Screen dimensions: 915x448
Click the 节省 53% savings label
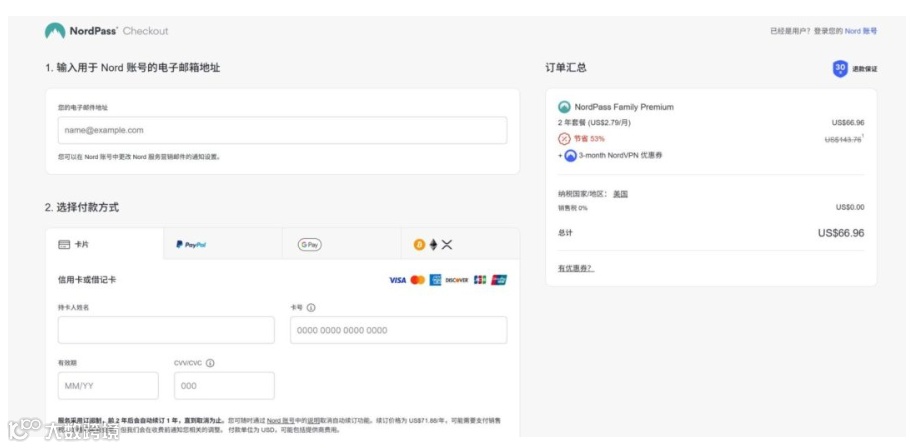[x=589, y=139]
